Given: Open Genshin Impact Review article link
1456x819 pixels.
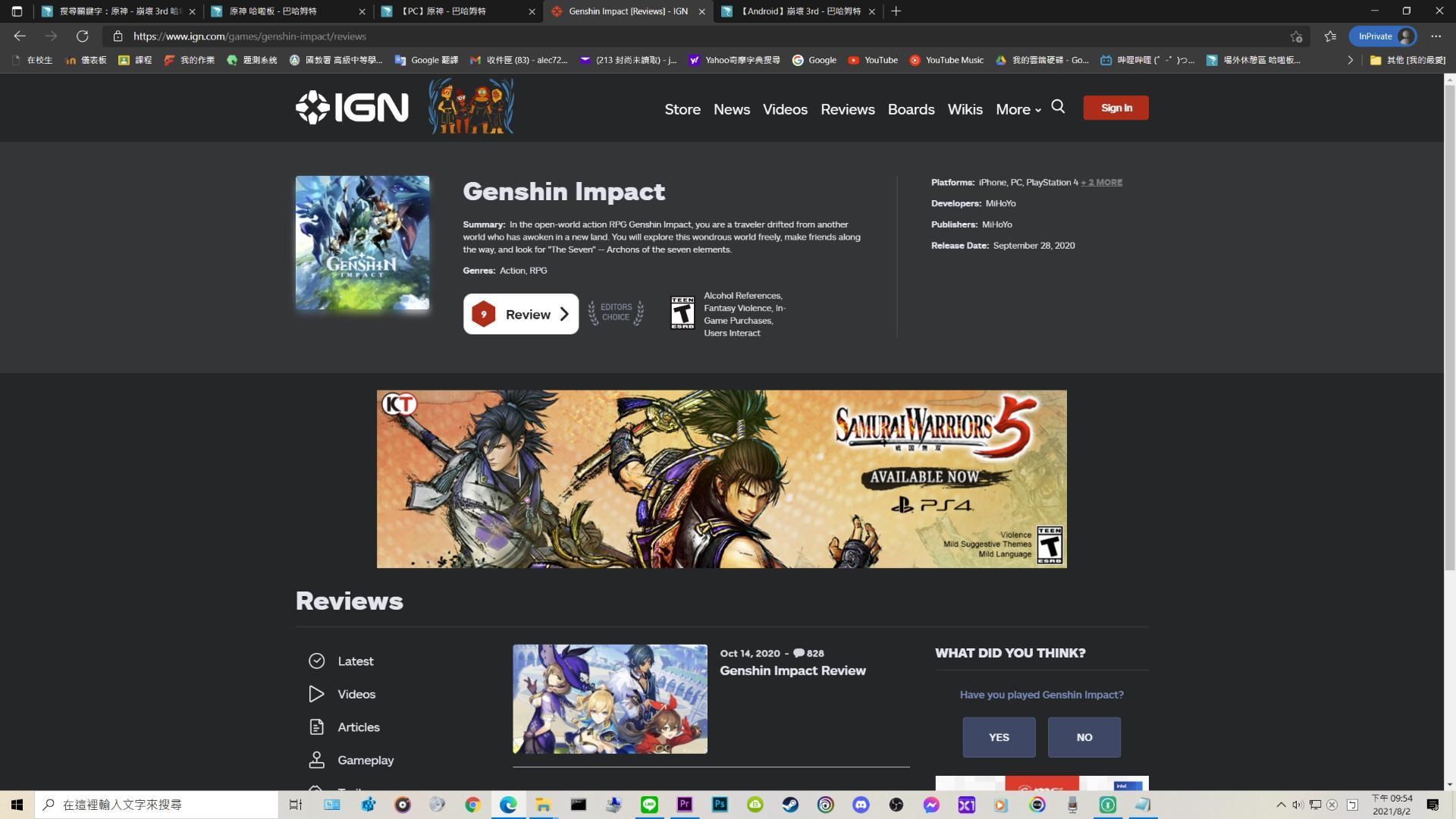Looking at the screenshot, I should click(792, 670).
